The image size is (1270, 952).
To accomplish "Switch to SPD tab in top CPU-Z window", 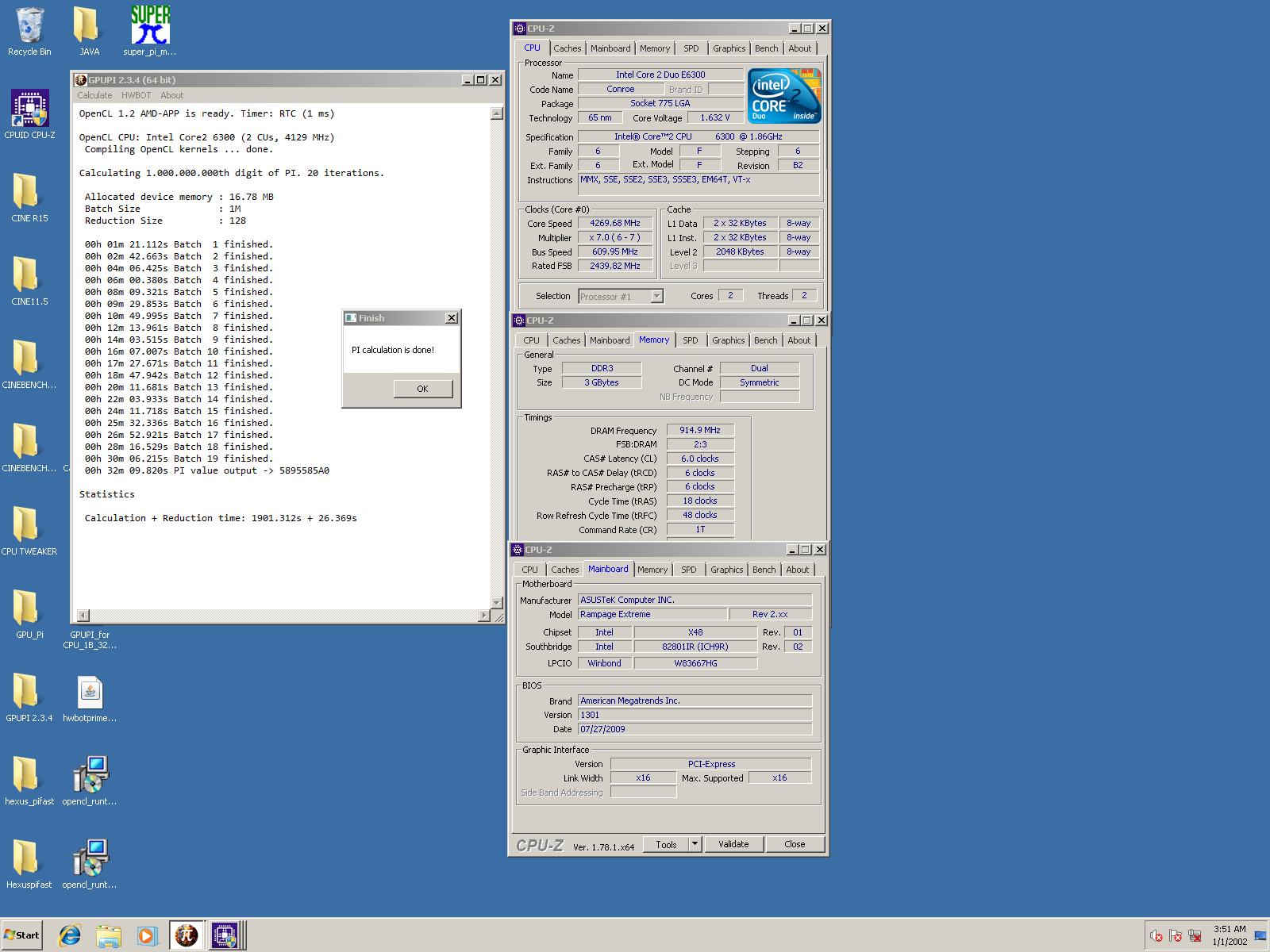I will tap(691, 48).
